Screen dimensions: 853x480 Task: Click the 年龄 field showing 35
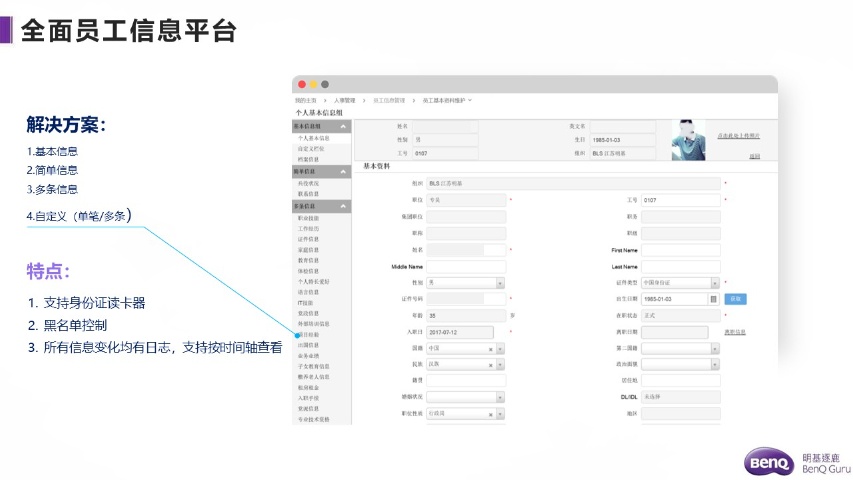(466, 316)
